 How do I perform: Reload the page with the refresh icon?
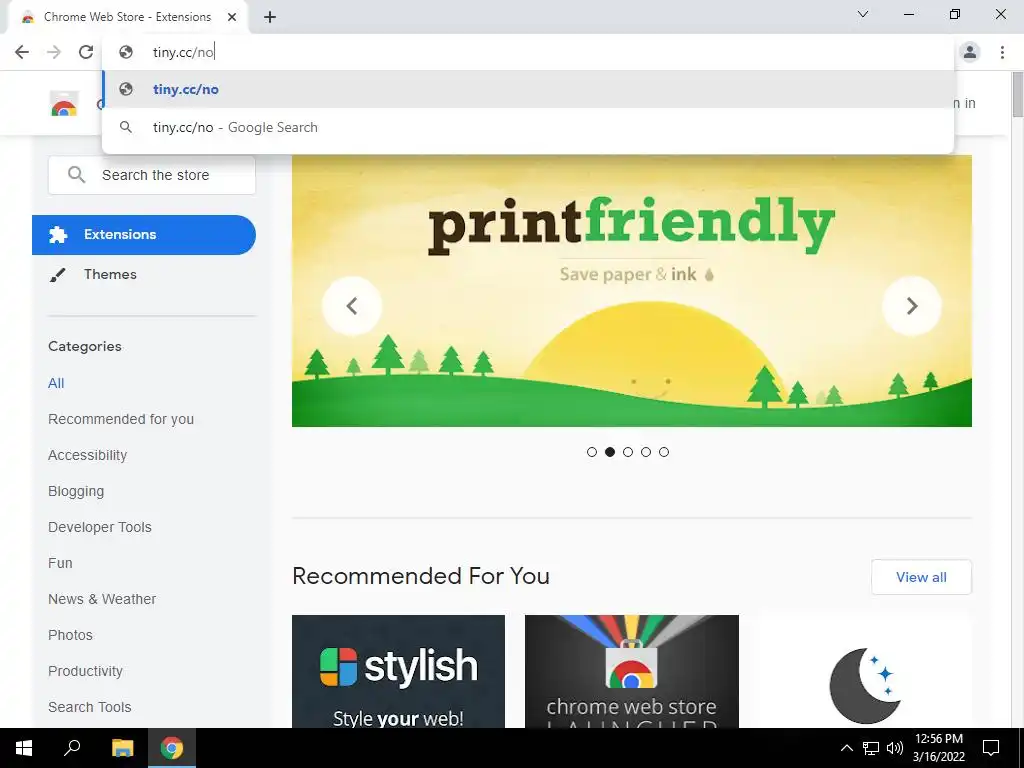(86, 52)
